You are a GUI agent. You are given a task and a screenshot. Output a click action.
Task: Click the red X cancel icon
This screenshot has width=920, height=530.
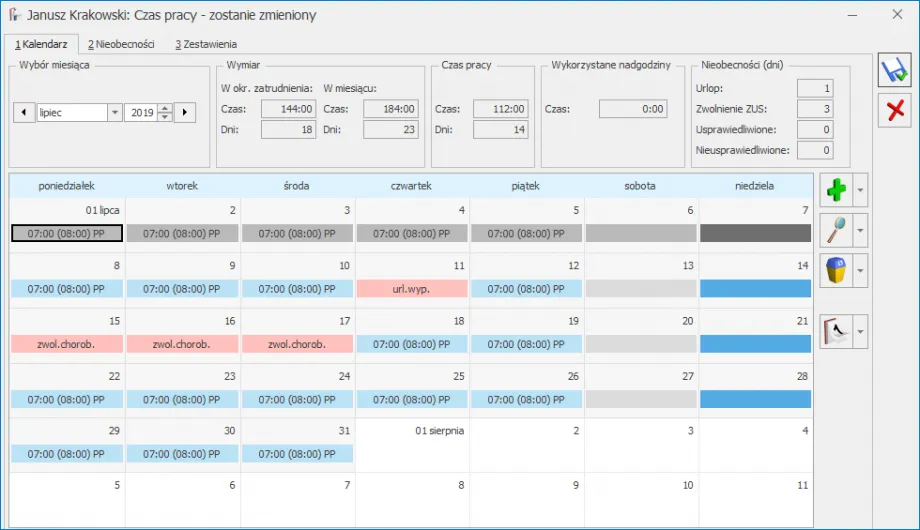tap(893, 110)
